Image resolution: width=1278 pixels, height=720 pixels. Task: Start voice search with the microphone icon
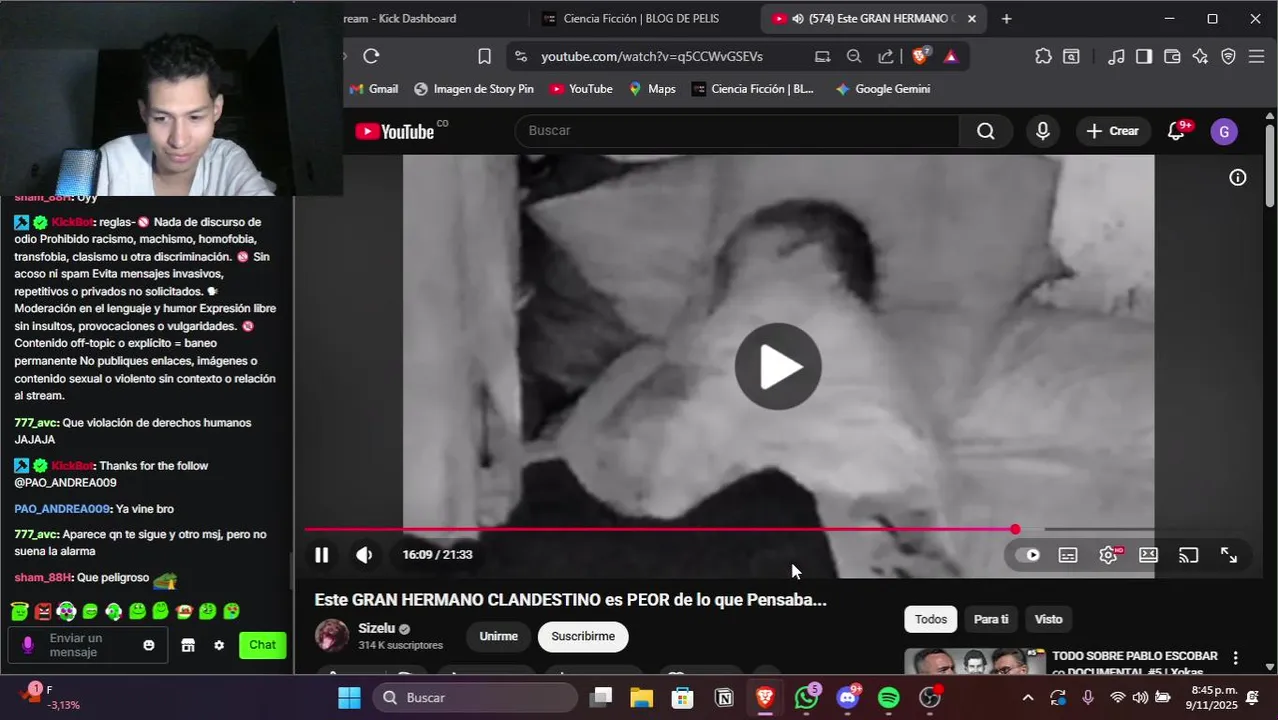click(1043, 131)
